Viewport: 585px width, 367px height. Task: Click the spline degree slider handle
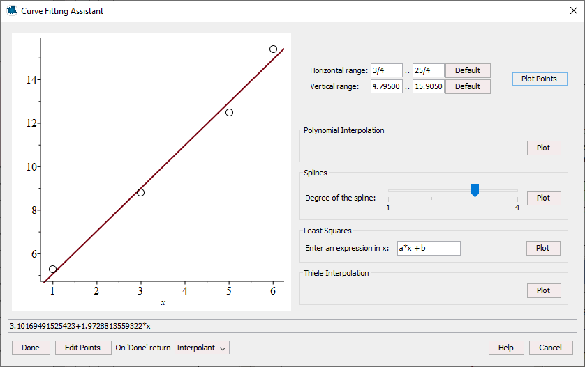pyautogui.click(x=475, y=190)
